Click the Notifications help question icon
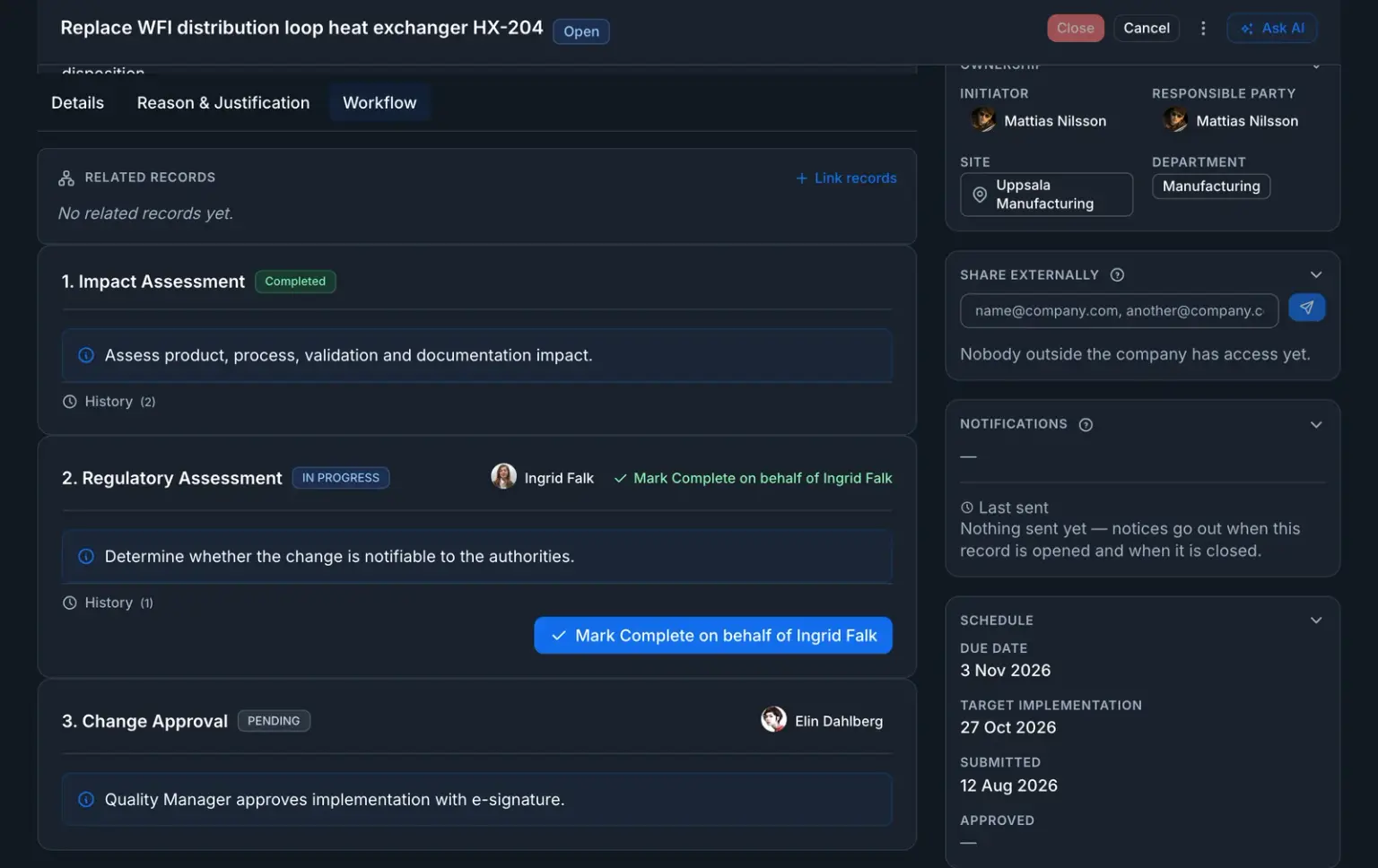Screen dimensions: 1378x868 click(1086, 425)
